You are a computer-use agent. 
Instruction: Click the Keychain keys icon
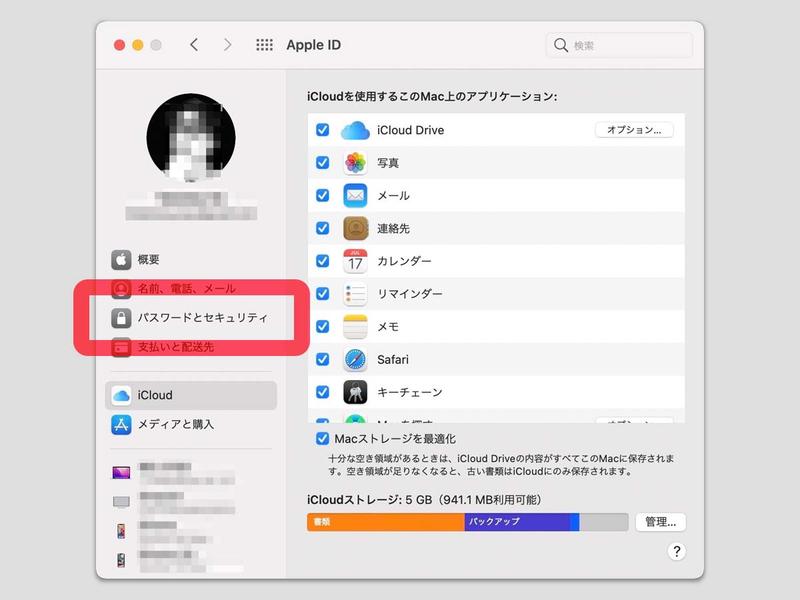pyautogui.click(x=355, y=392)
